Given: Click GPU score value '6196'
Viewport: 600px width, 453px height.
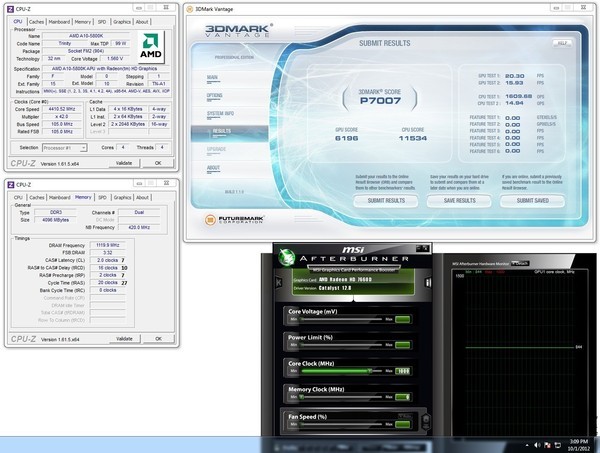Looking at the screenshot, I should point(346,138).
